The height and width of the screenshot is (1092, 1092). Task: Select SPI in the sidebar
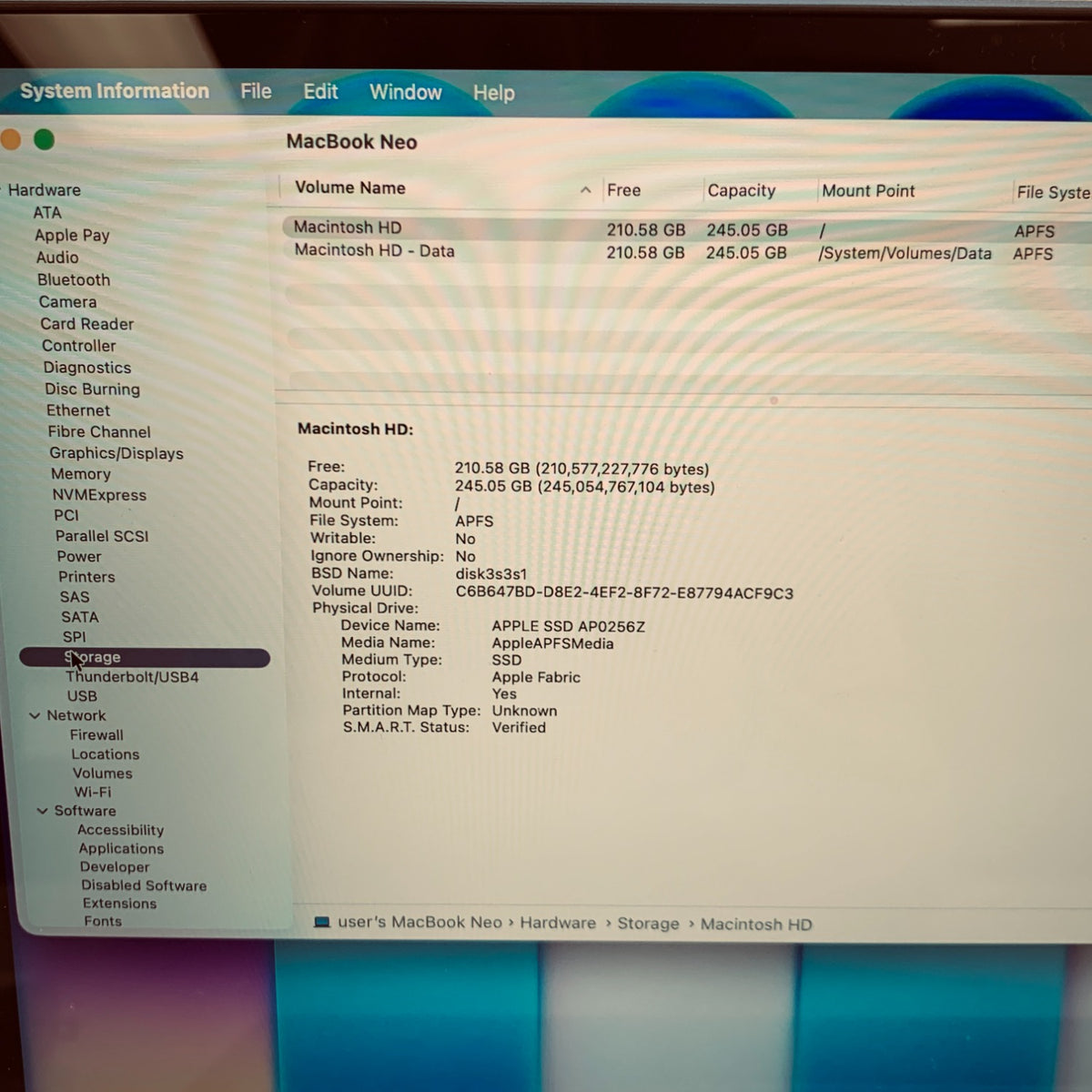coord(75,637)
